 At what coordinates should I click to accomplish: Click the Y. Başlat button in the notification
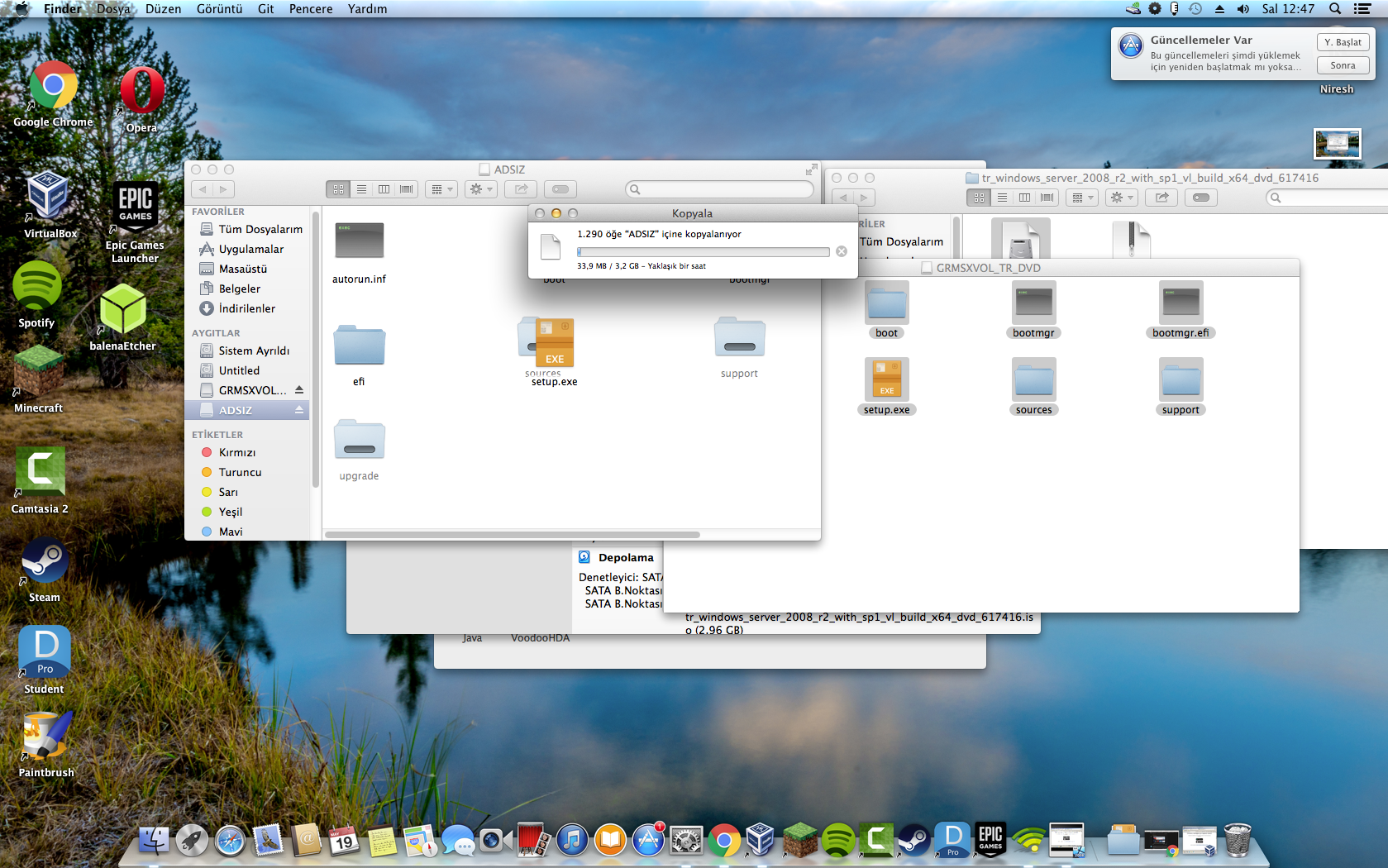[x=1343, y=42]
